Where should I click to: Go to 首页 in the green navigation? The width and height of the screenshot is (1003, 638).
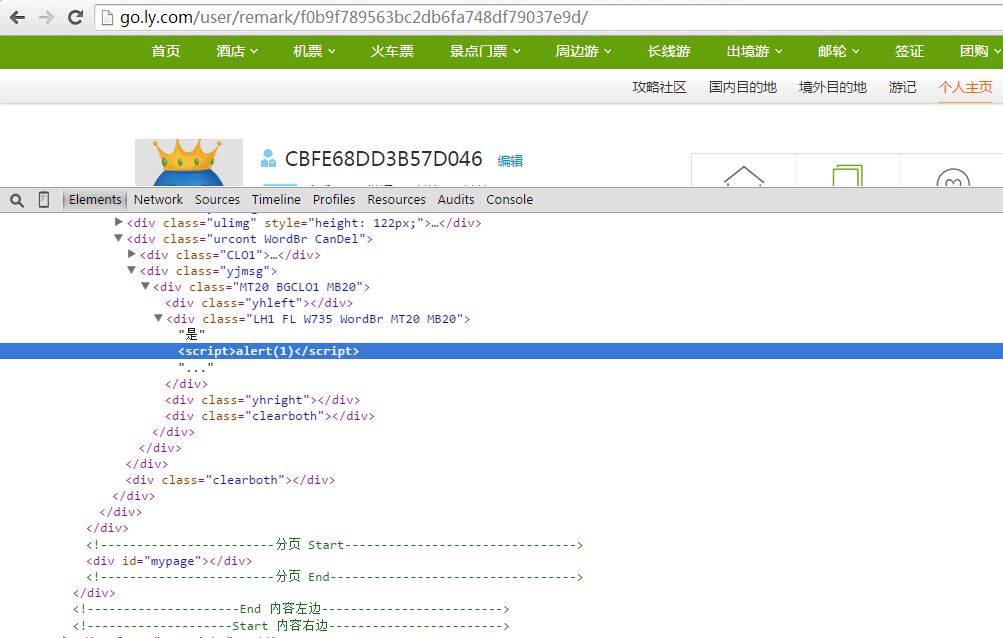[x=166, y=51]
